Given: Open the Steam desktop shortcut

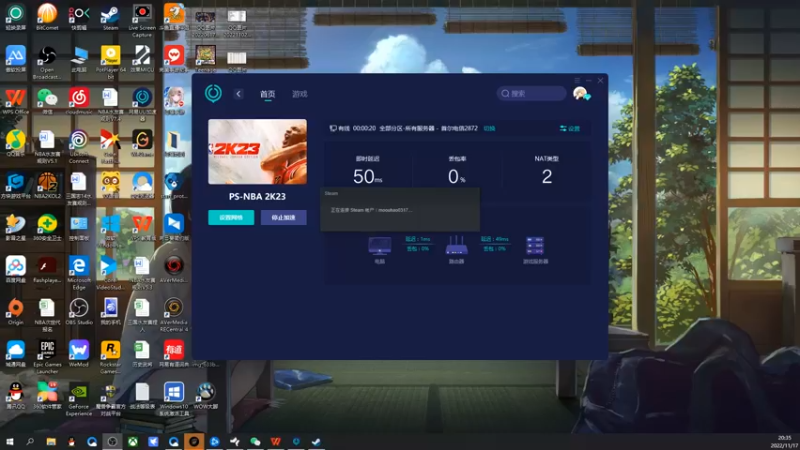Looking at the screenshot, I should pos(110,17).
